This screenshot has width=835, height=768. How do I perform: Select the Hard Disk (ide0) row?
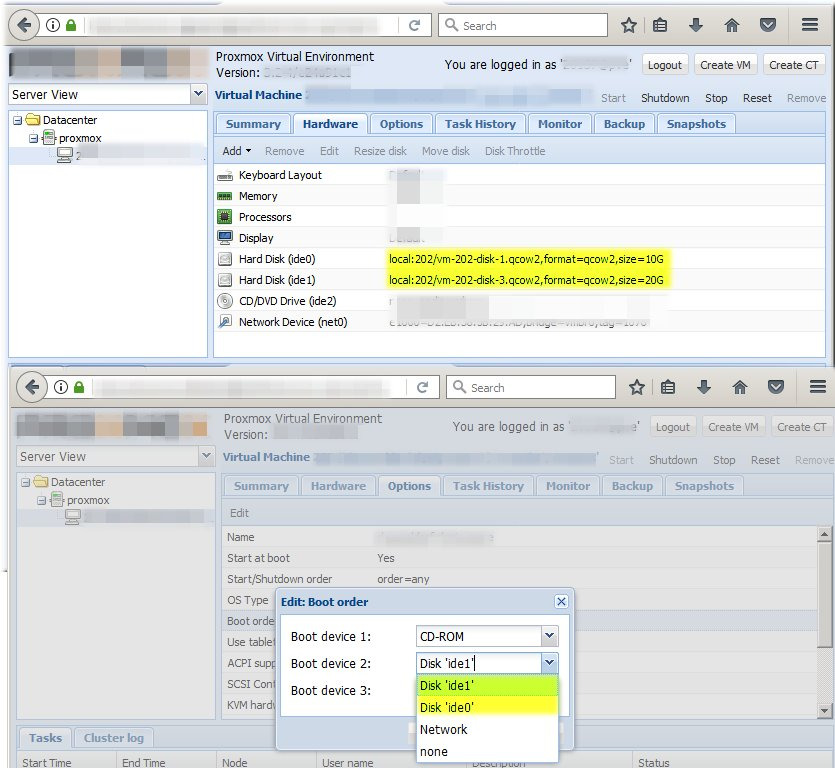(x=520, y=259)
